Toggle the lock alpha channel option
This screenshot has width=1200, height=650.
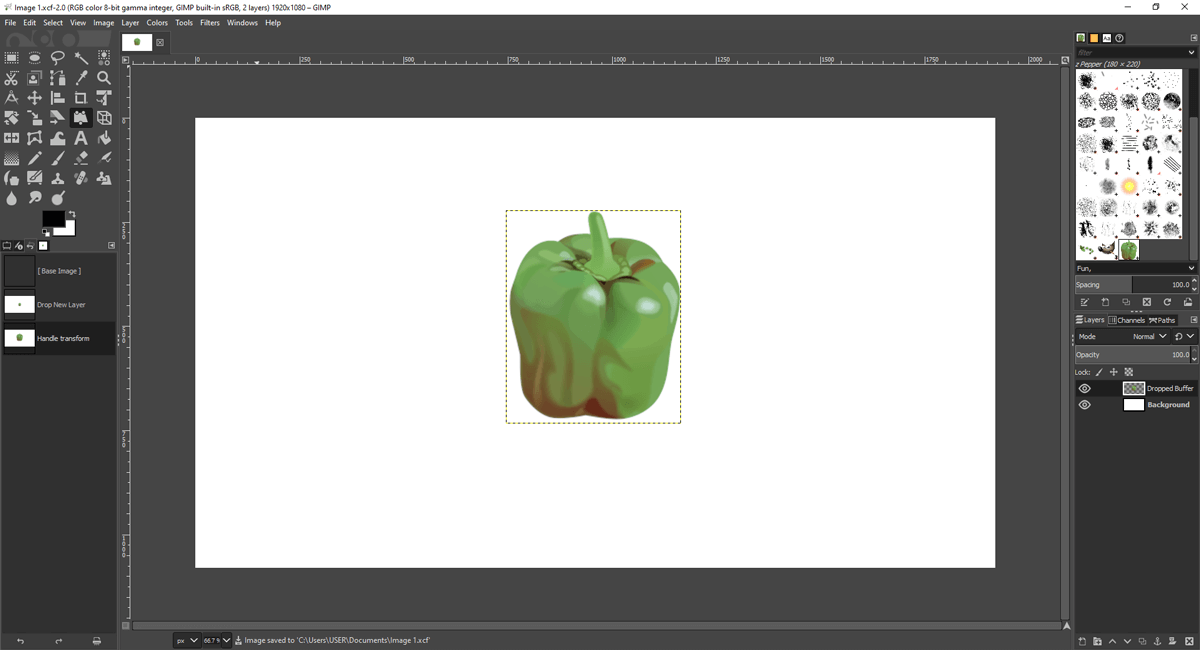tap(1129, 372)
